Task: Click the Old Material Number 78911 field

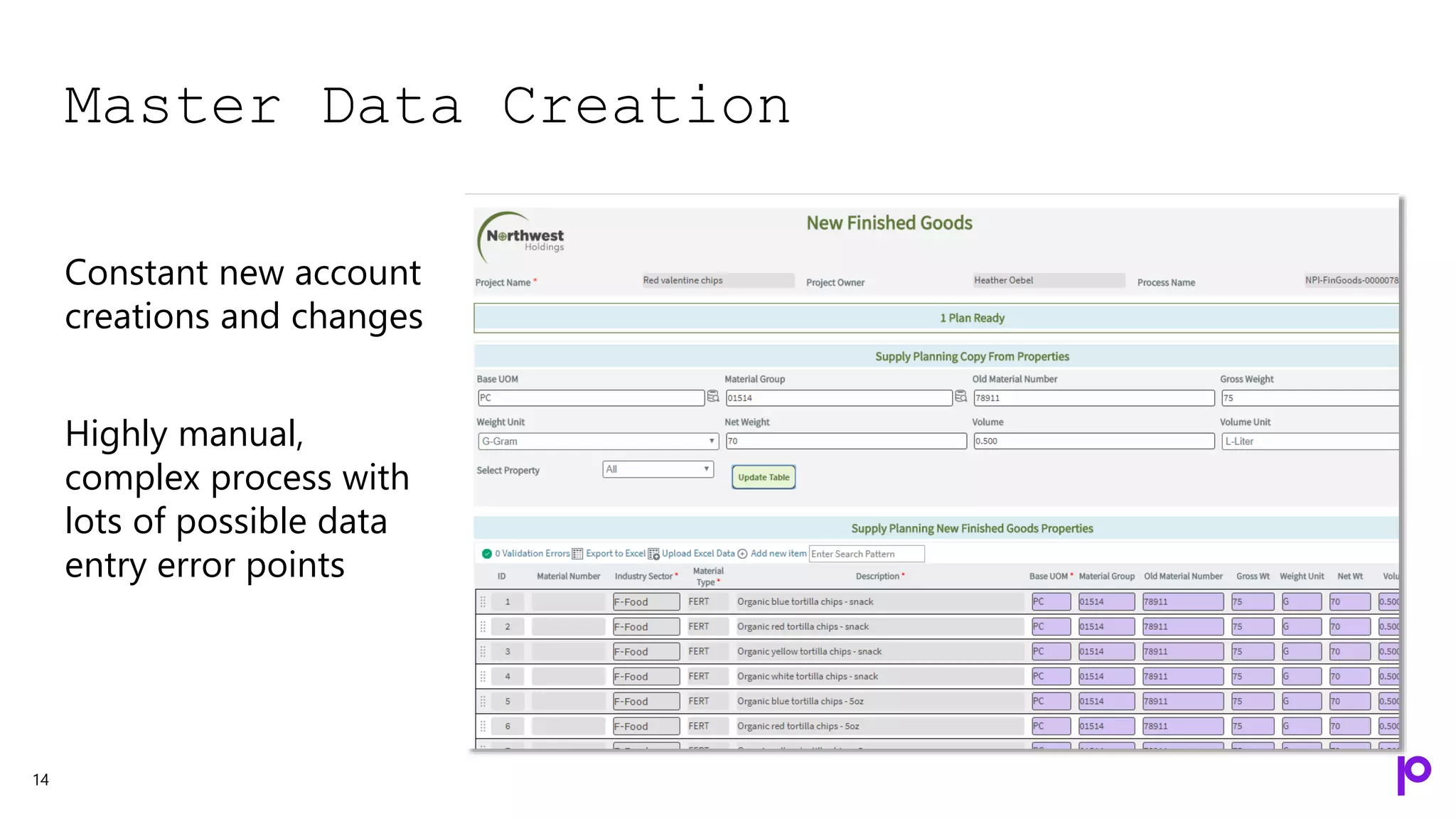Action: point(1093,398)
